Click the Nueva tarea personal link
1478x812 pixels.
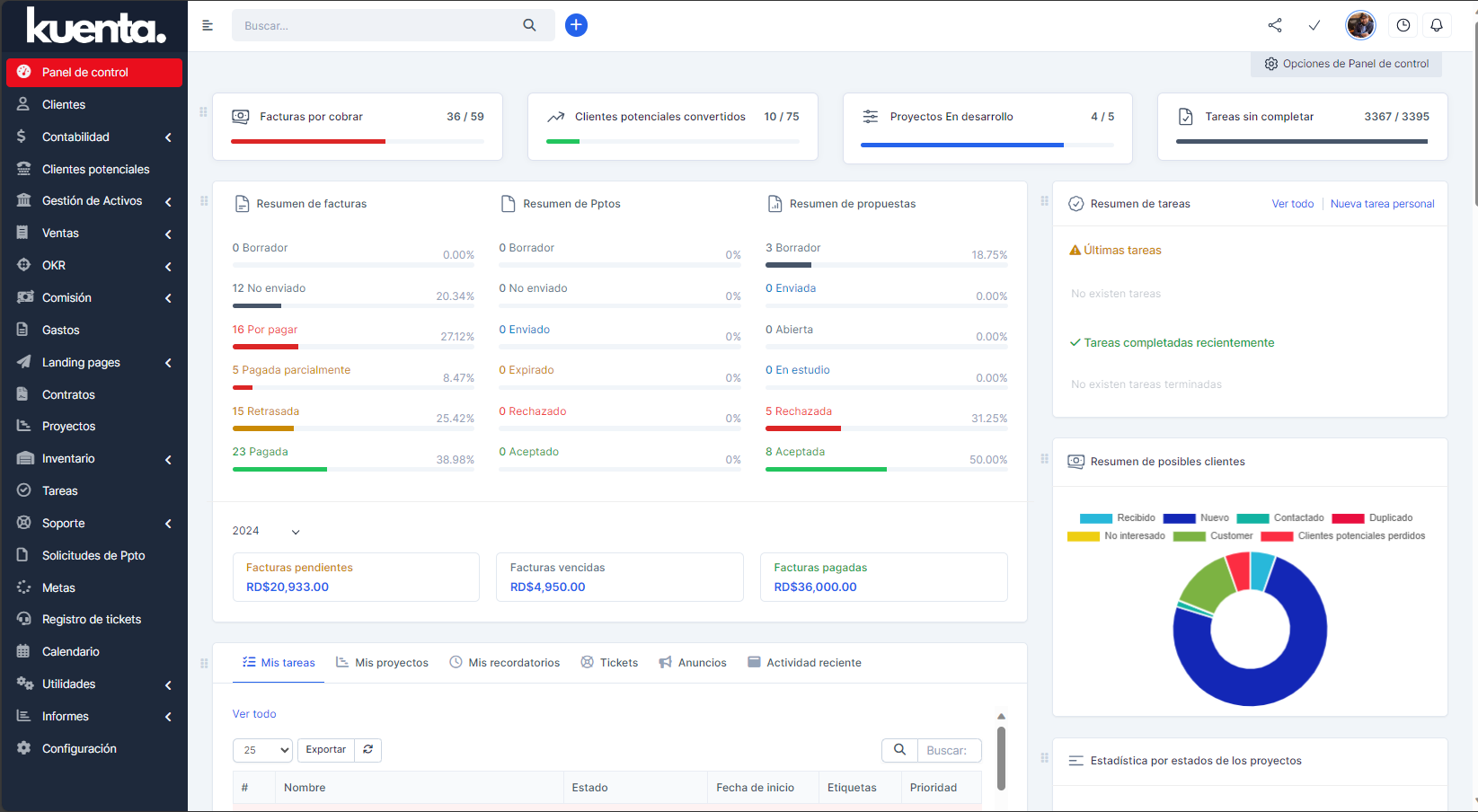[1382, 204]
